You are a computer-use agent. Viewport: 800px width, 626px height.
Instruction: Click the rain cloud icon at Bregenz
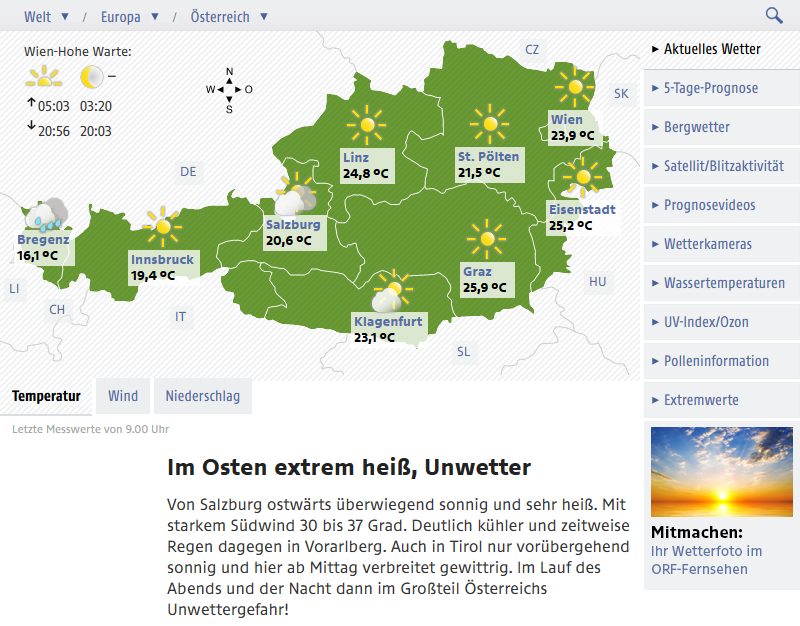[45, 213]
